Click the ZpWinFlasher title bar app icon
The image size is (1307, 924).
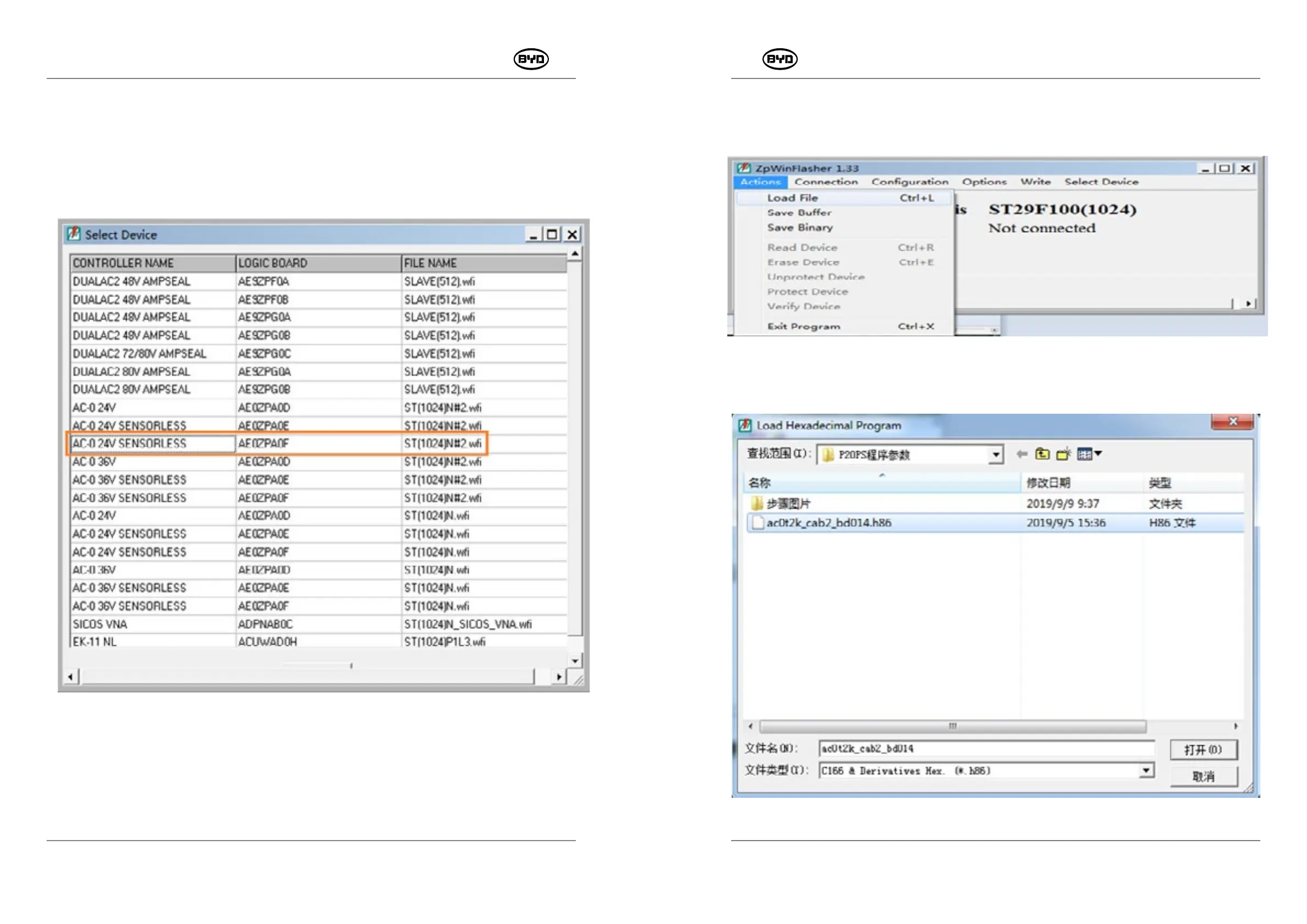pos(743,168)
